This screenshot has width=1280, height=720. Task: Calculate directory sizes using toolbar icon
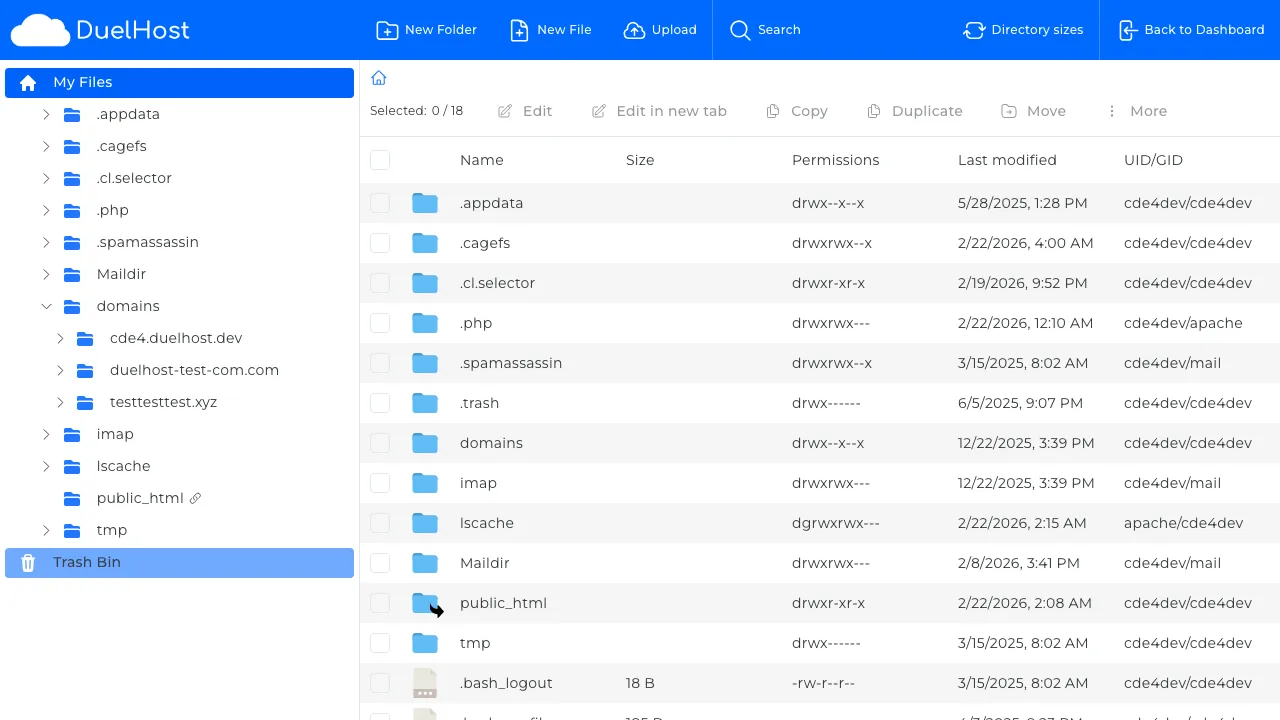tap(1023, 30)
